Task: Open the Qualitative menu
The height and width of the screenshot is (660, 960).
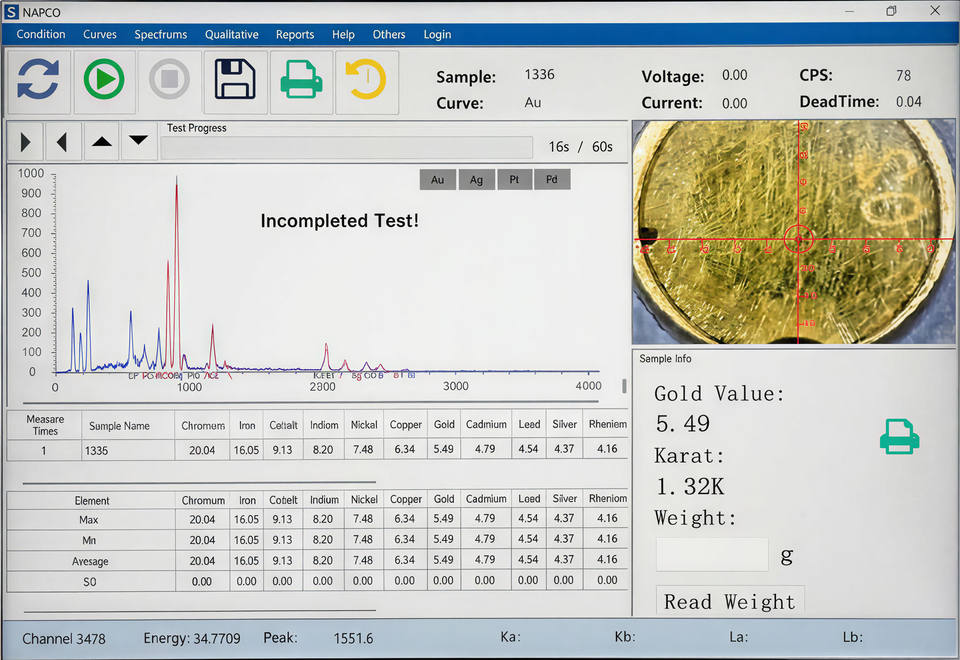Action: [x=231, y=34]
